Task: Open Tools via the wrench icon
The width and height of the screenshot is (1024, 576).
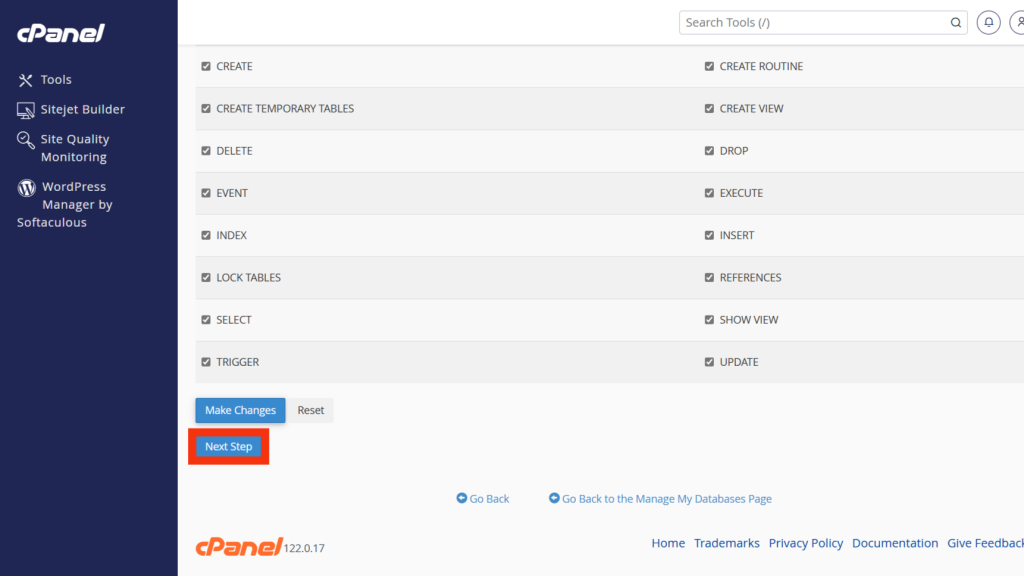Action: click(x=26, y=80)
